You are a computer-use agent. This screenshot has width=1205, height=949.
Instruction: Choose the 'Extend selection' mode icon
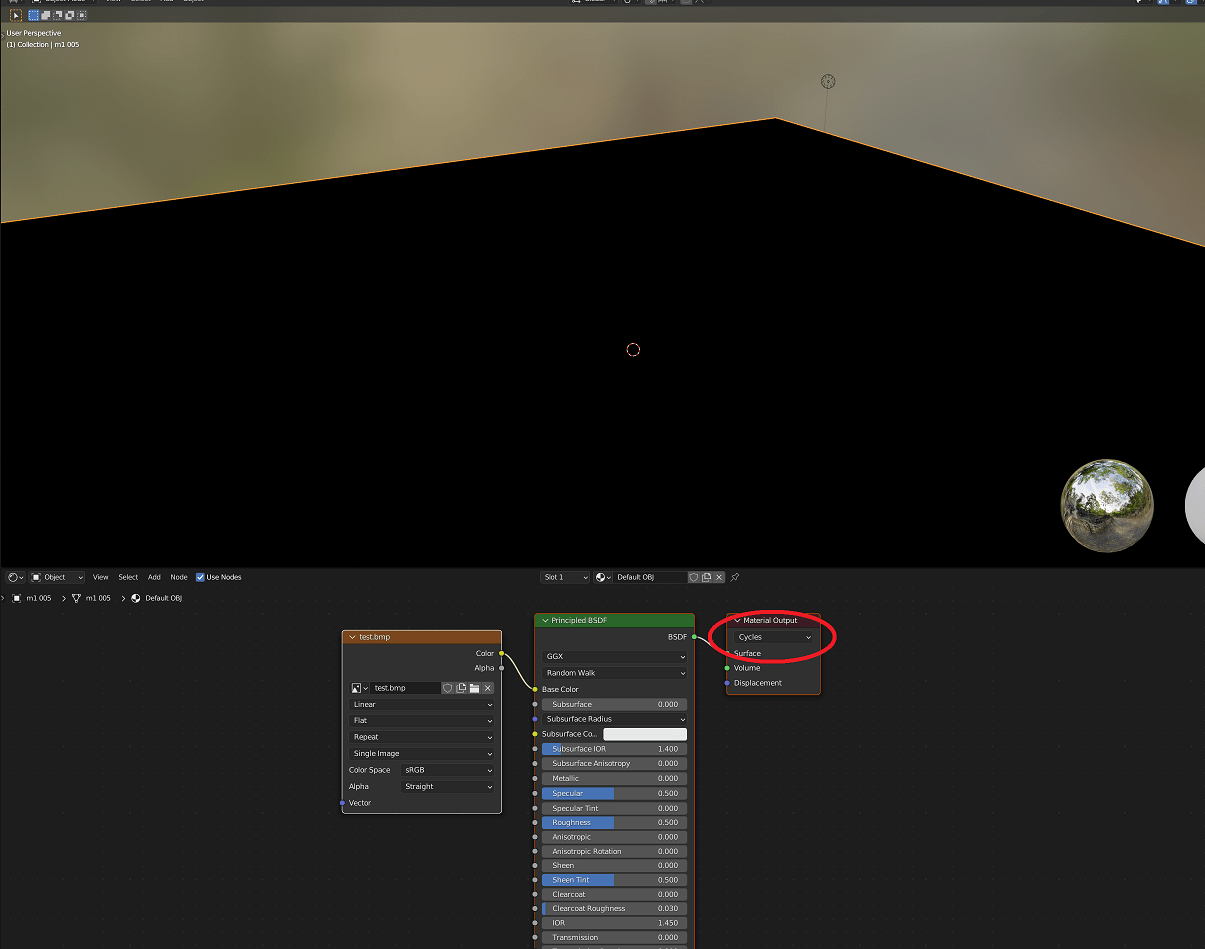click(x=46, y=16)
